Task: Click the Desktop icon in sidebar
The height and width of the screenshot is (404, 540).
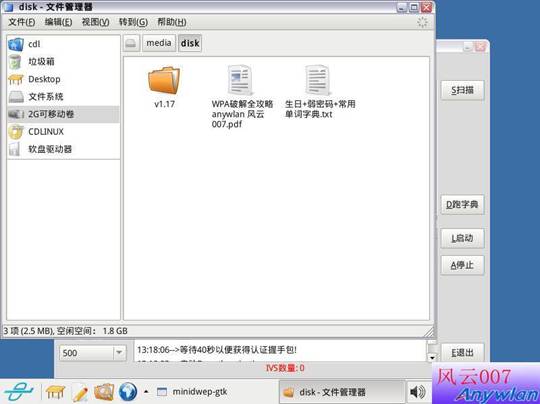Action: pyautogui.click(x=15, y=80)
